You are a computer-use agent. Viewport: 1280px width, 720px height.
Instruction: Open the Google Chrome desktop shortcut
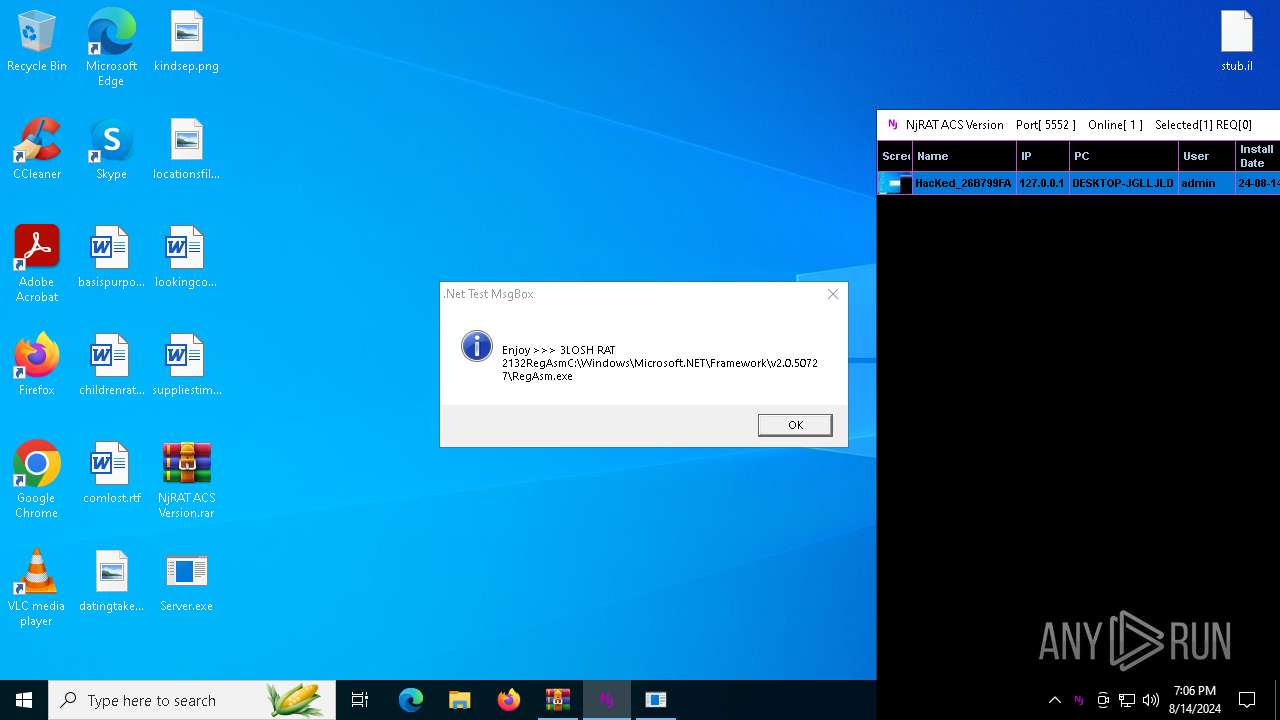point(37,480)
